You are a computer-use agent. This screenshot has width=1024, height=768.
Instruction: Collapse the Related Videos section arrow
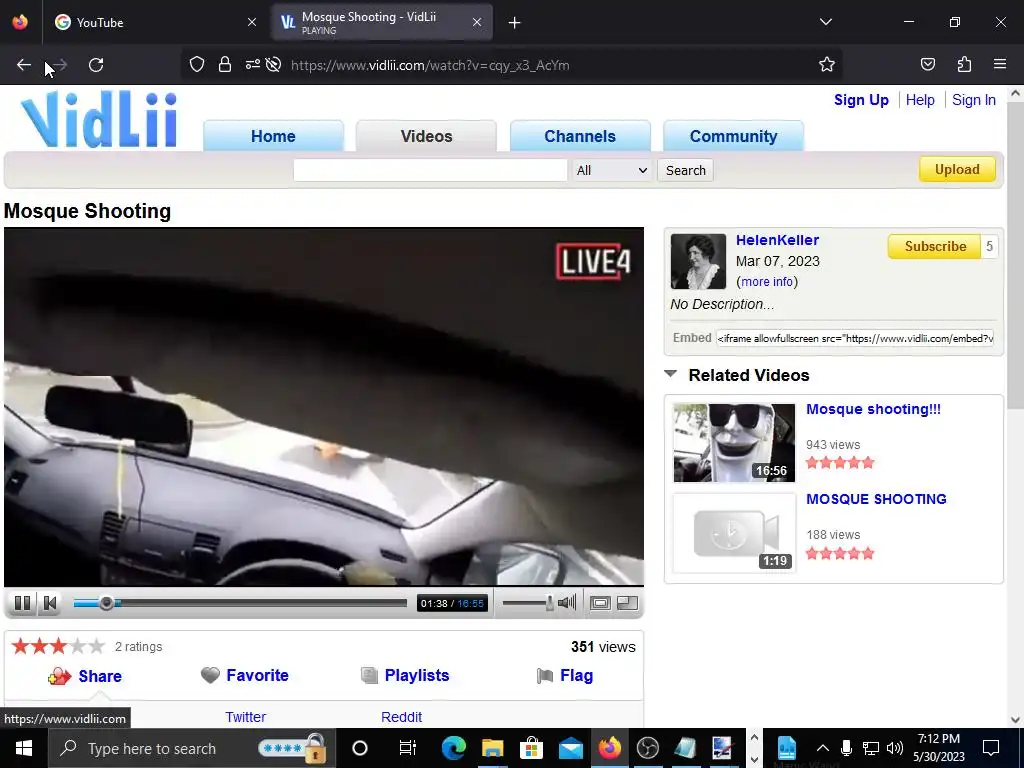[x=670, y=374]
